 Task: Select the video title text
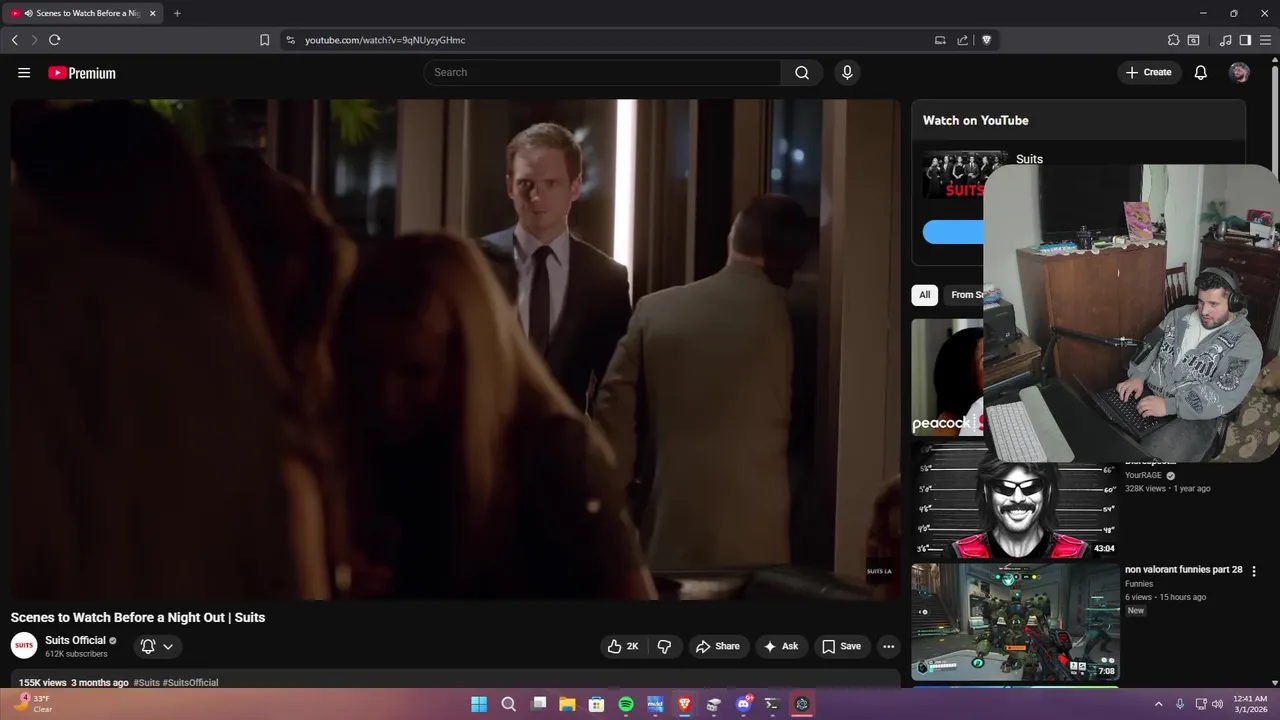pyautogui.click(x=138, y=617)
